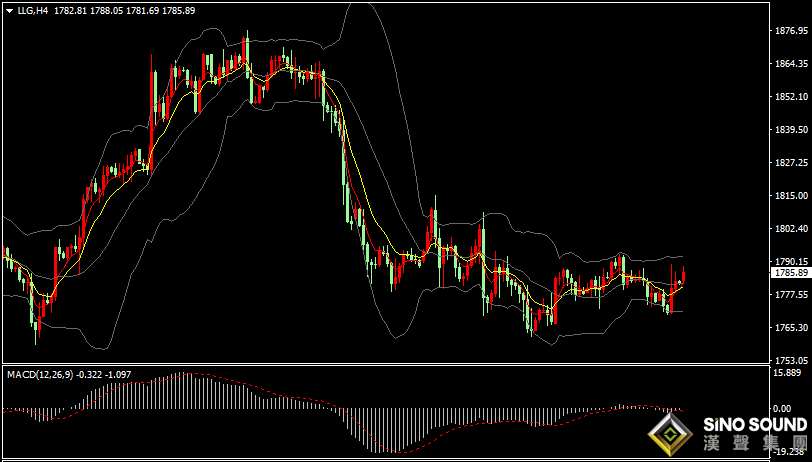Click the Sino Sound diamond logo icon

pos(671,433)
